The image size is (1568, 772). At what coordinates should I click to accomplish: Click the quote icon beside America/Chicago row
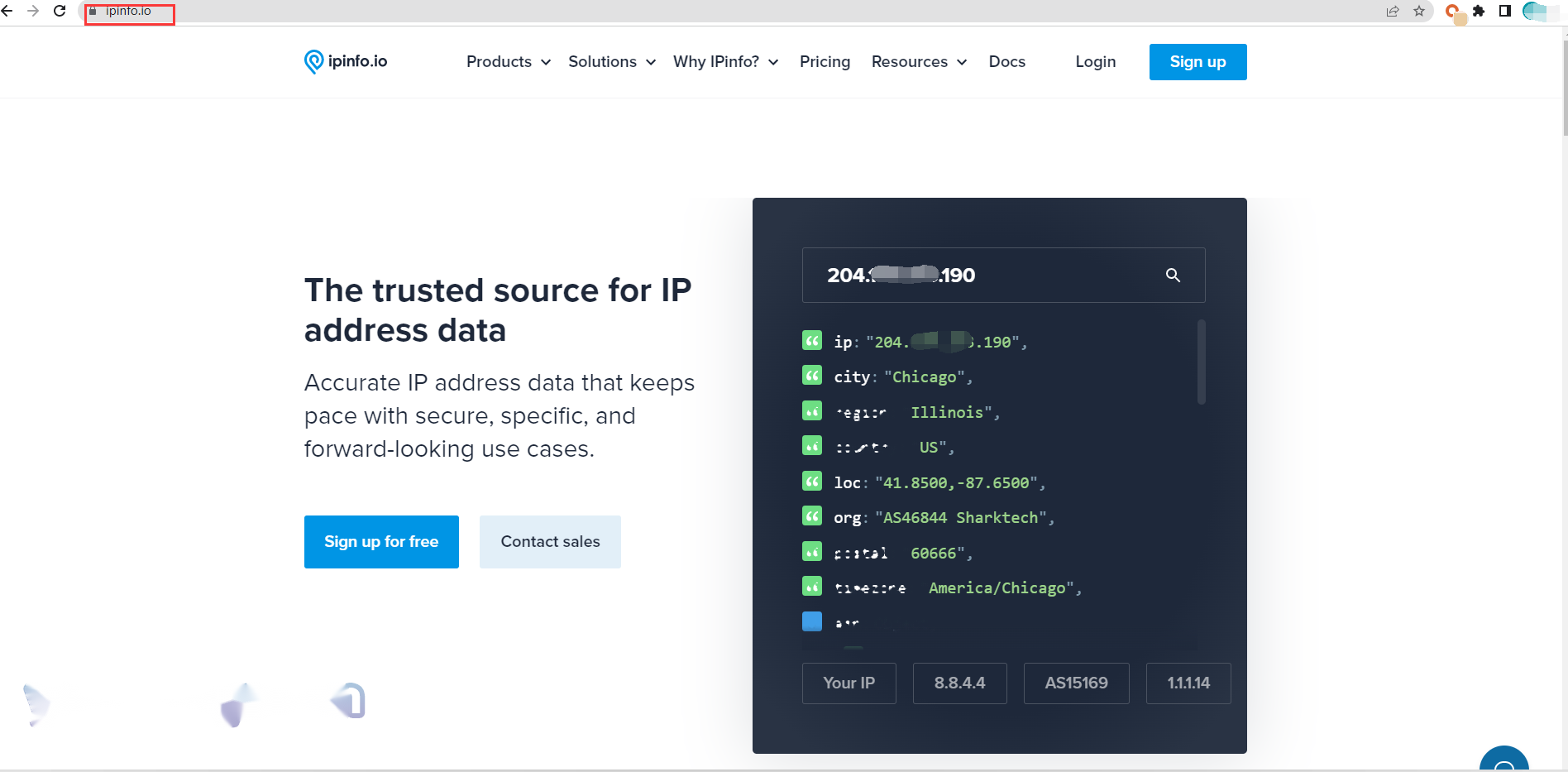pyautogui.click(x=812, y=587)
